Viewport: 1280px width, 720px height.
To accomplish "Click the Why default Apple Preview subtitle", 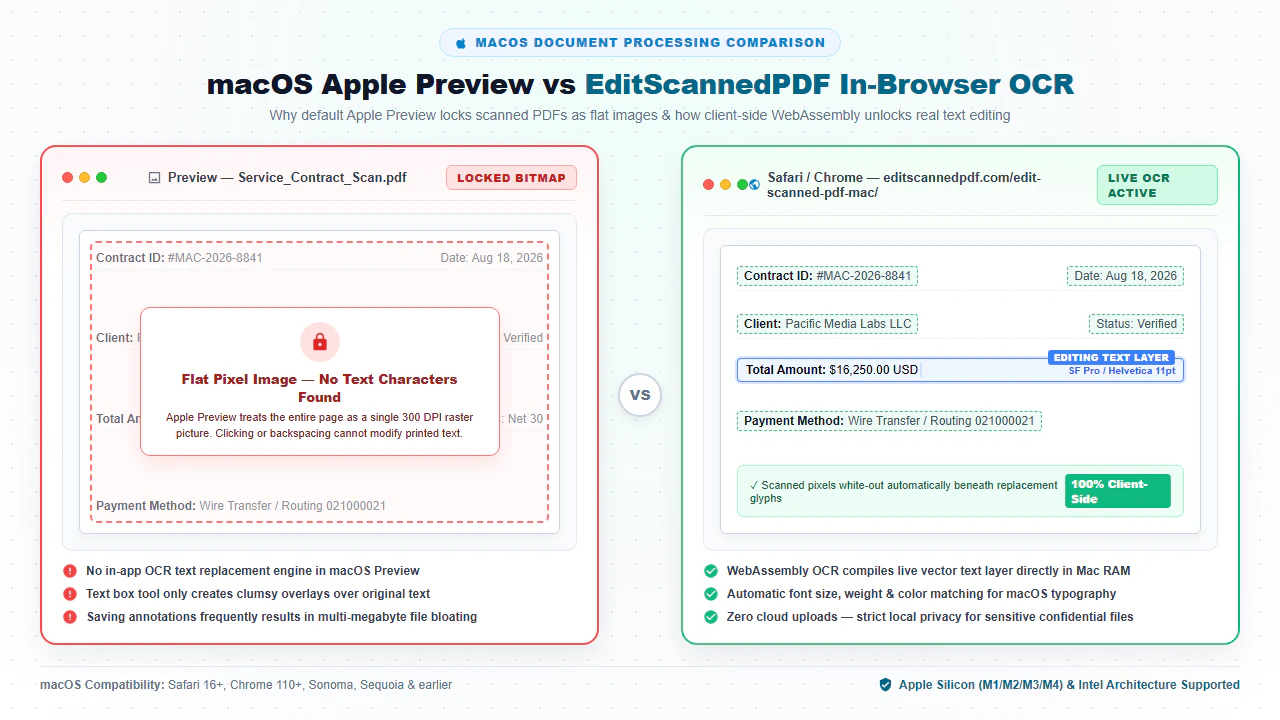I will (640, 115).
